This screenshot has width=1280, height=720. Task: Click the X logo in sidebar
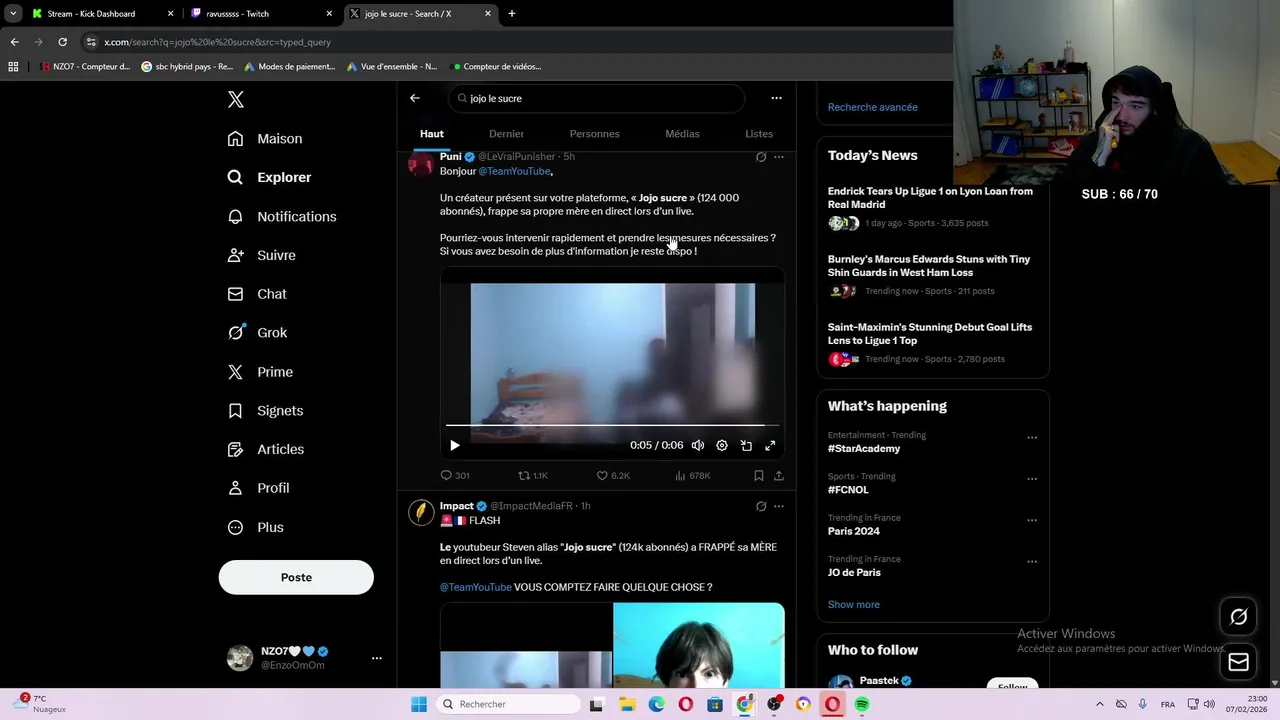point(236,100)
